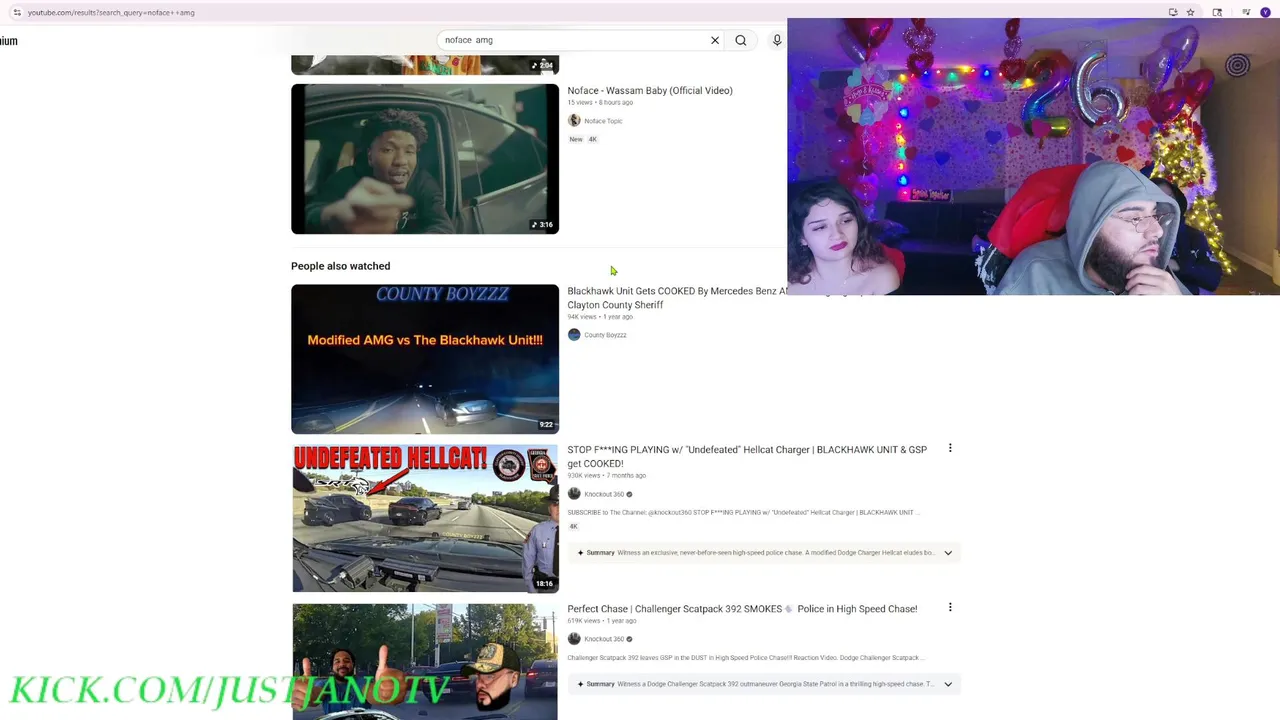Screen dimensions: 1280x720
Task: Bookmark this page with the star icon
Action: coord(1190,12)
